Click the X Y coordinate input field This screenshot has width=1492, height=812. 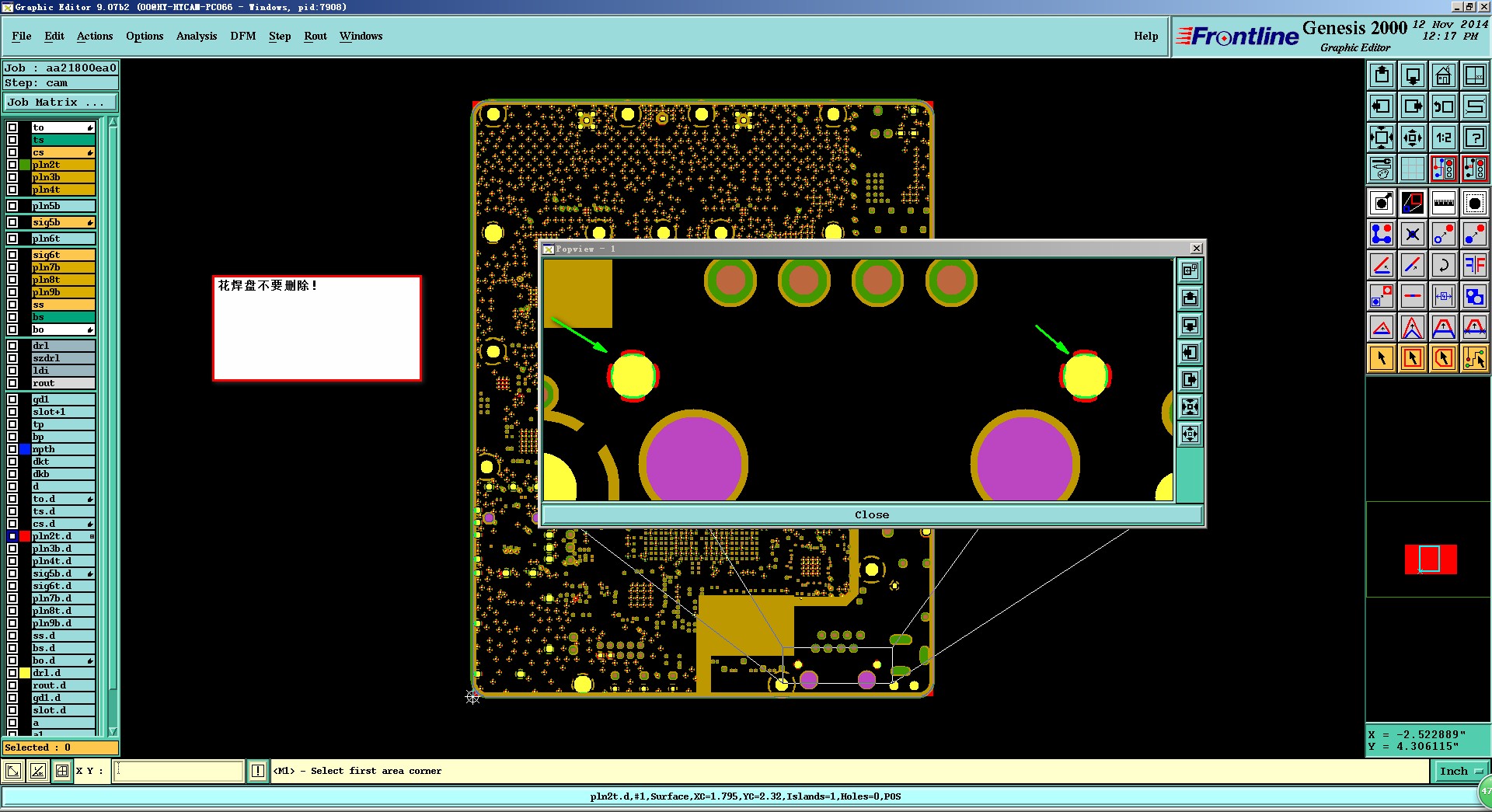coord(179,771)
